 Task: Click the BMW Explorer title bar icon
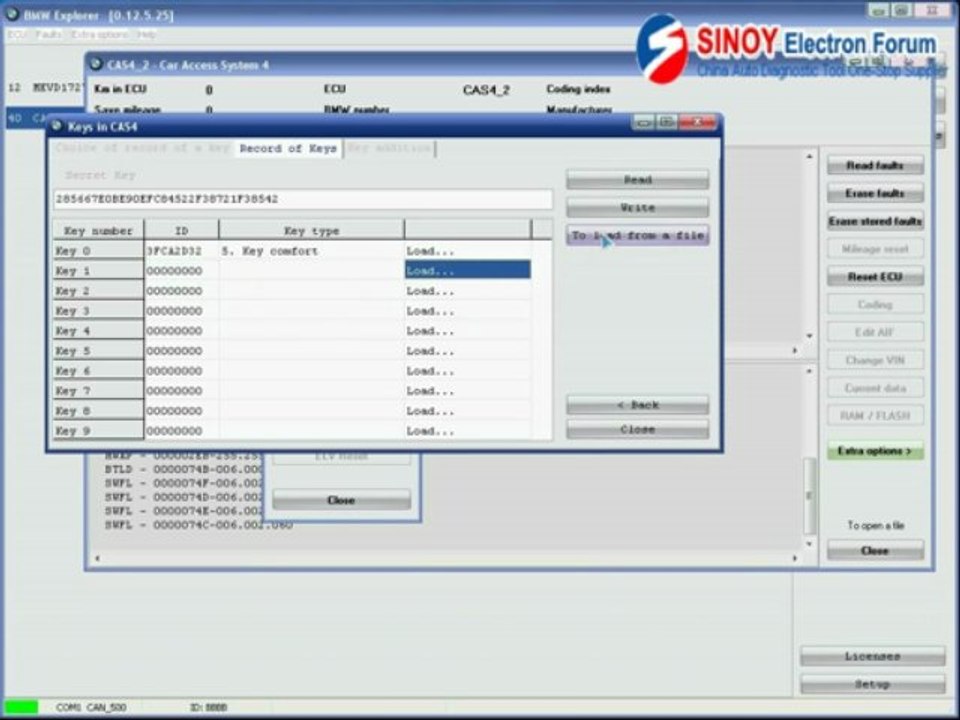[12, 13]
